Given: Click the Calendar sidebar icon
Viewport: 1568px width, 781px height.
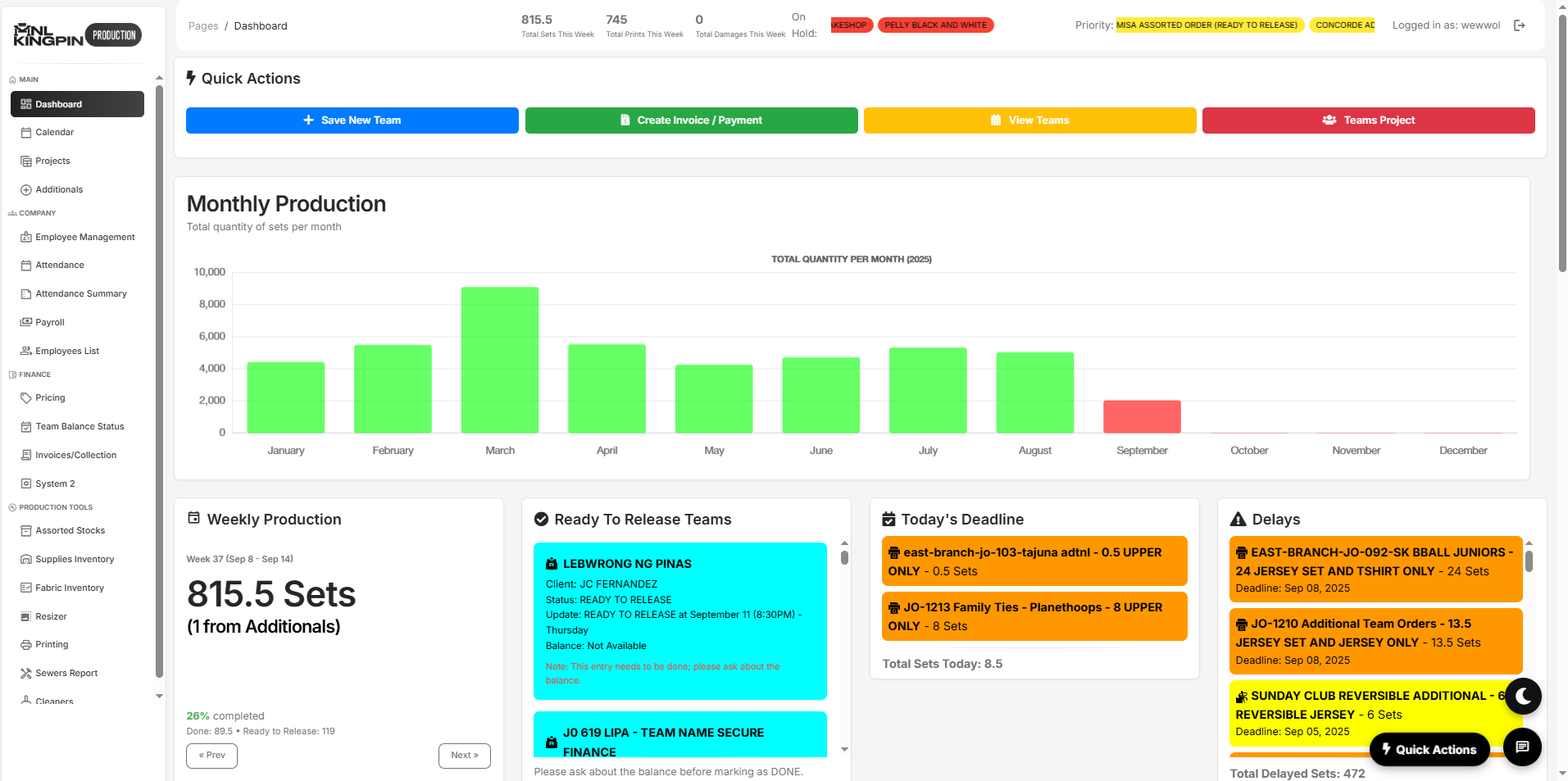Looking at the screenshot, I should click(26, 133).
